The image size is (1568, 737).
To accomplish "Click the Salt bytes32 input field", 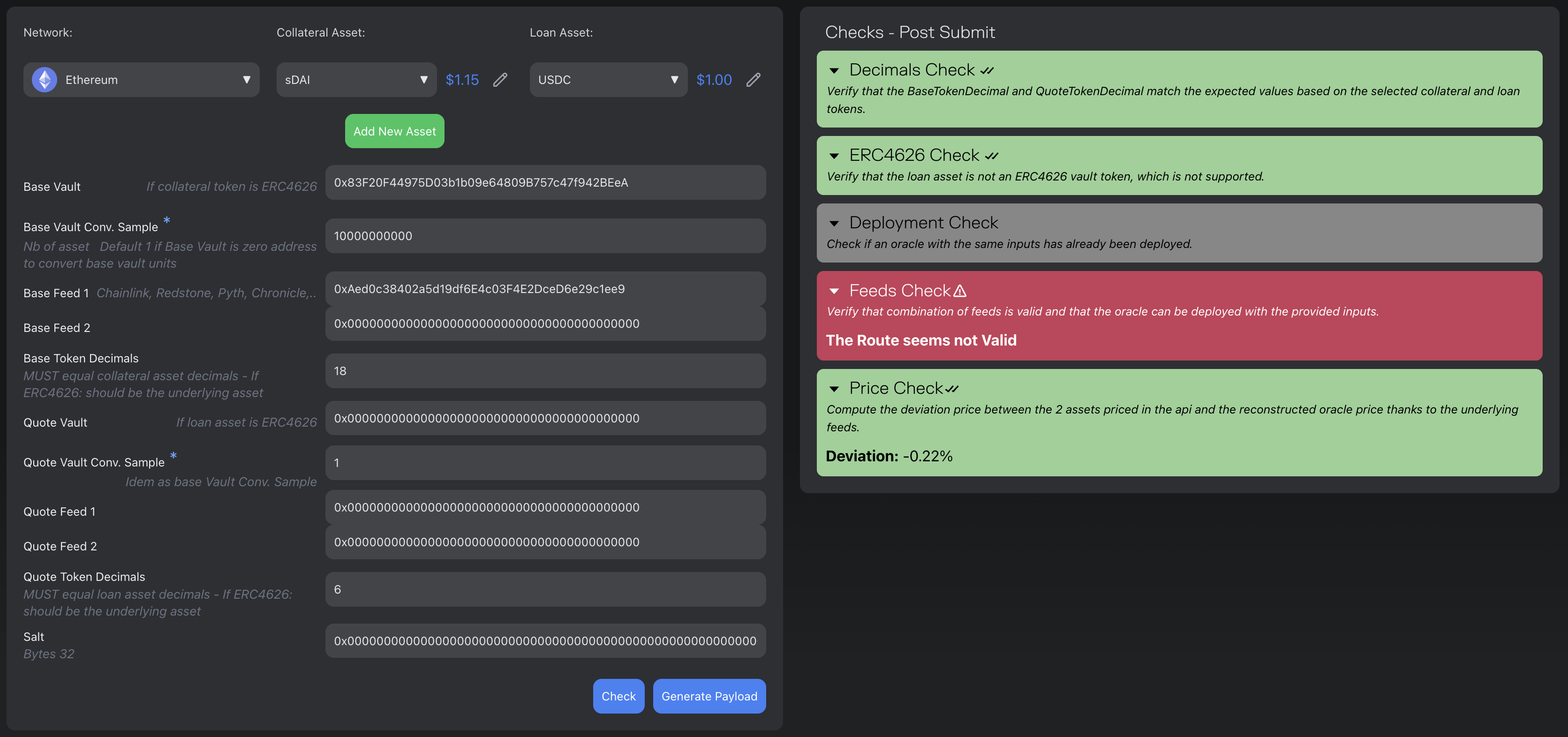I will [545, 640].
